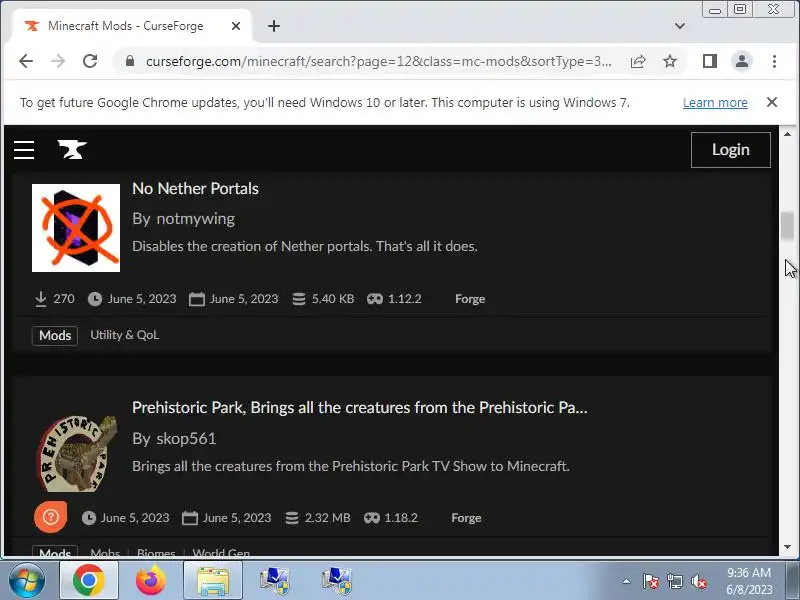Open Windows Explorer from the taskbar
The width and height of the screenshot is (800, 600).
pyautogui.click(x=213, y=580)
